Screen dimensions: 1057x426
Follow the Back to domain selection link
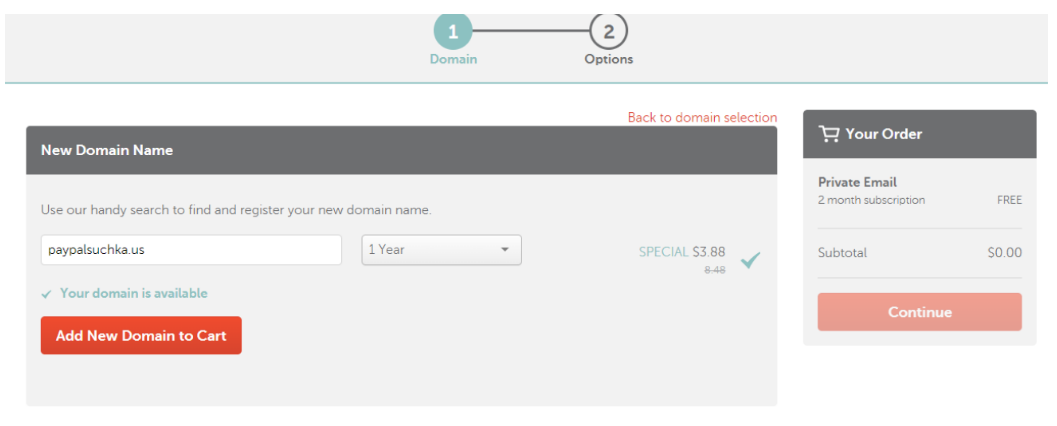pos(702,118)
